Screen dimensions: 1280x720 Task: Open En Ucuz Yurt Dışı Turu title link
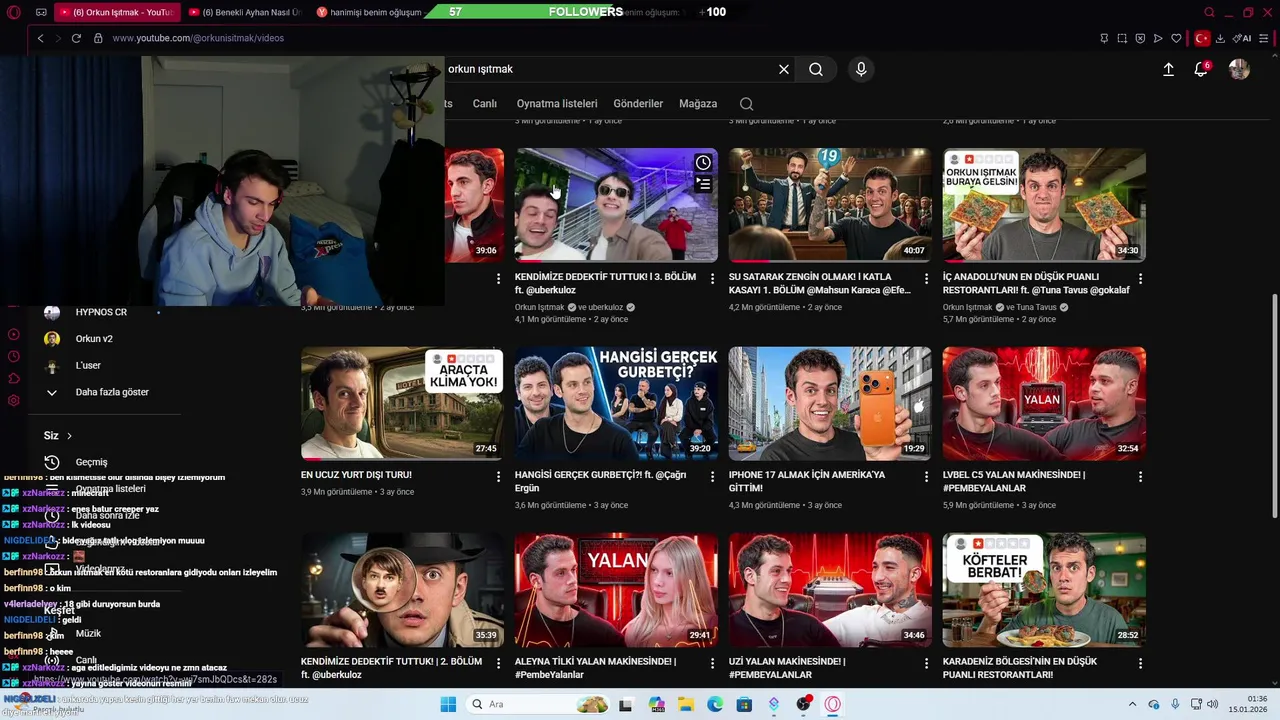point(356,475)
